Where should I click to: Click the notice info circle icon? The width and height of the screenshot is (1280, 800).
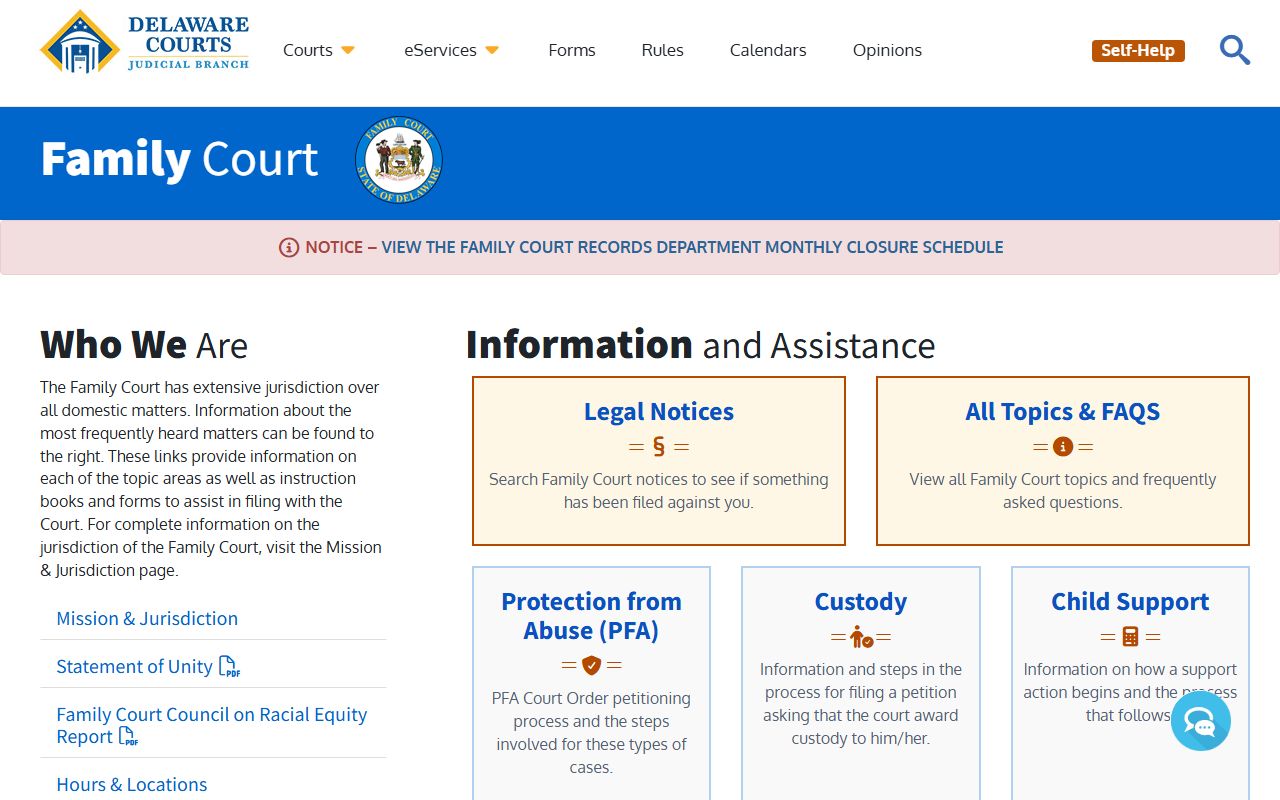(289, 247)
